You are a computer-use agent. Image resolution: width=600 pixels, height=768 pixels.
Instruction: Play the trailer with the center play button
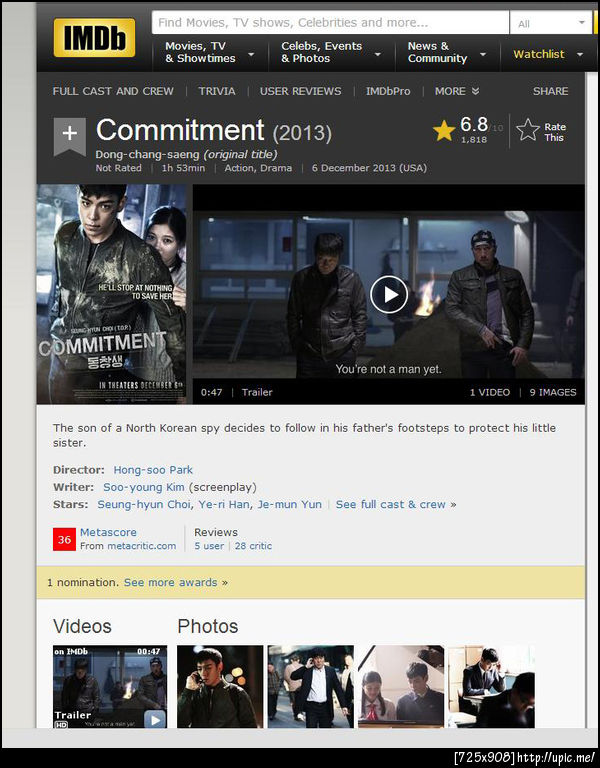click(389, 294)
